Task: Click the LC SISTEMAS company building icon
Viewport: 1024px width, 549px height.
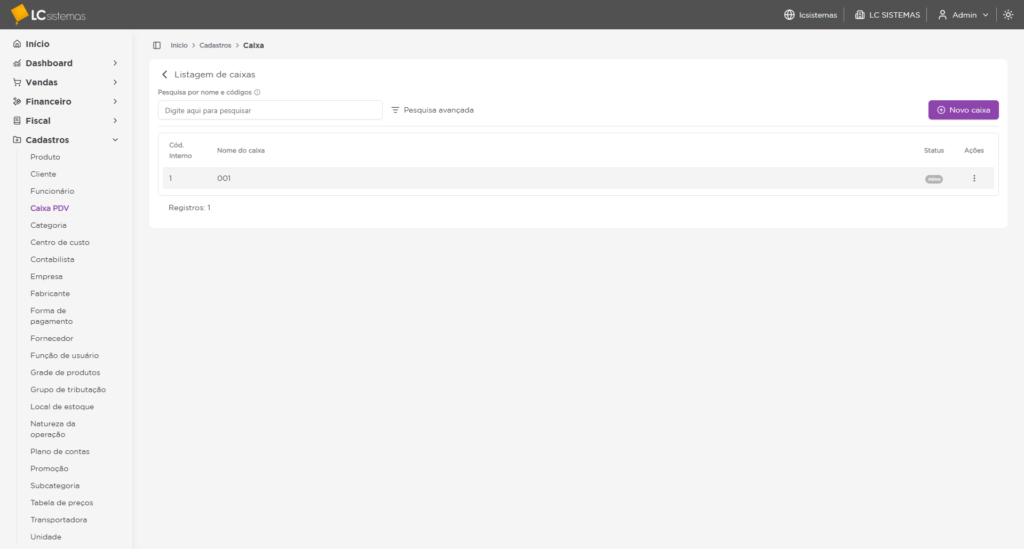Action: [x=860, y=15]
